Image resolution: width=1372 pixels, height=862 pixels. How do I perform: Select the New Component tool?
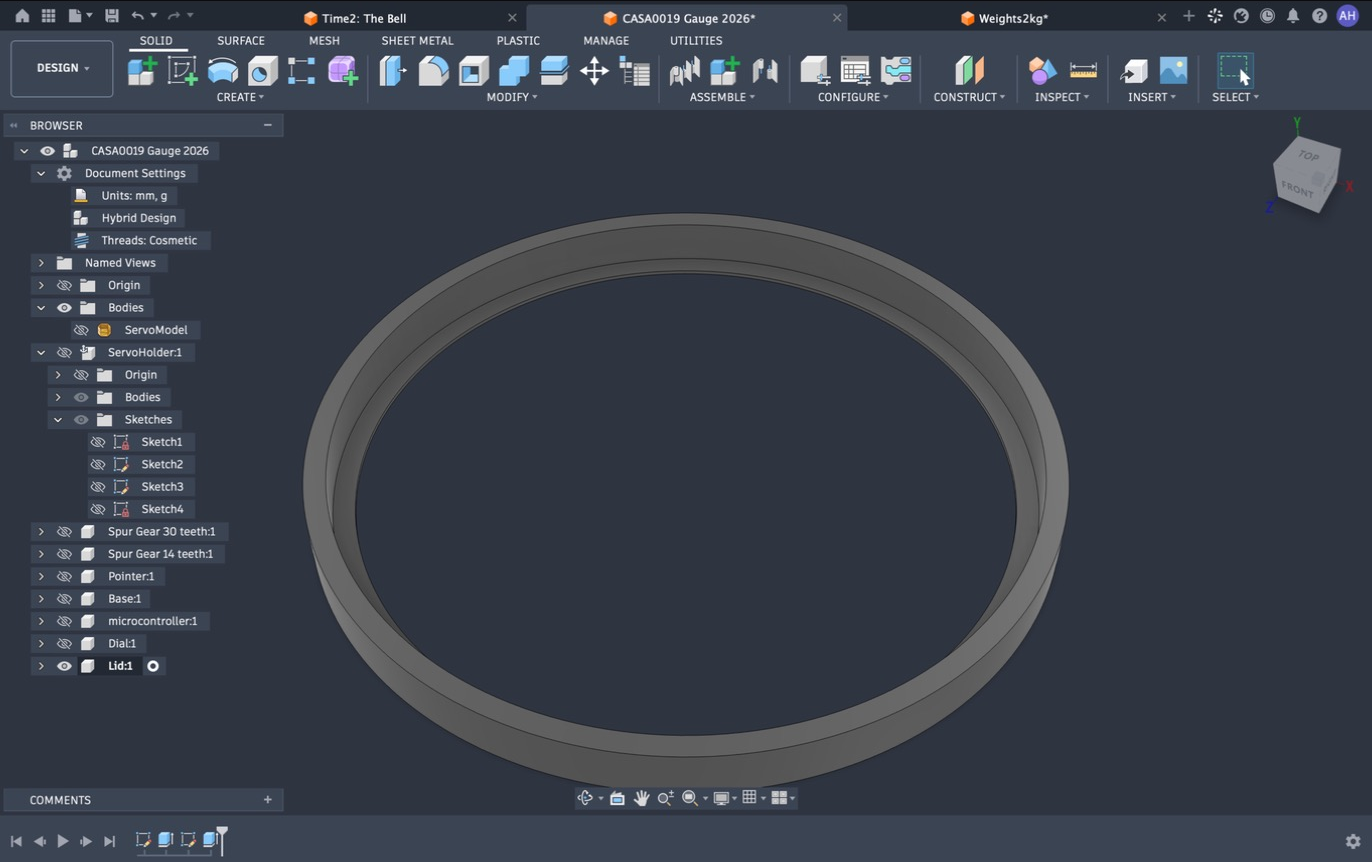[x=142, y=71]
